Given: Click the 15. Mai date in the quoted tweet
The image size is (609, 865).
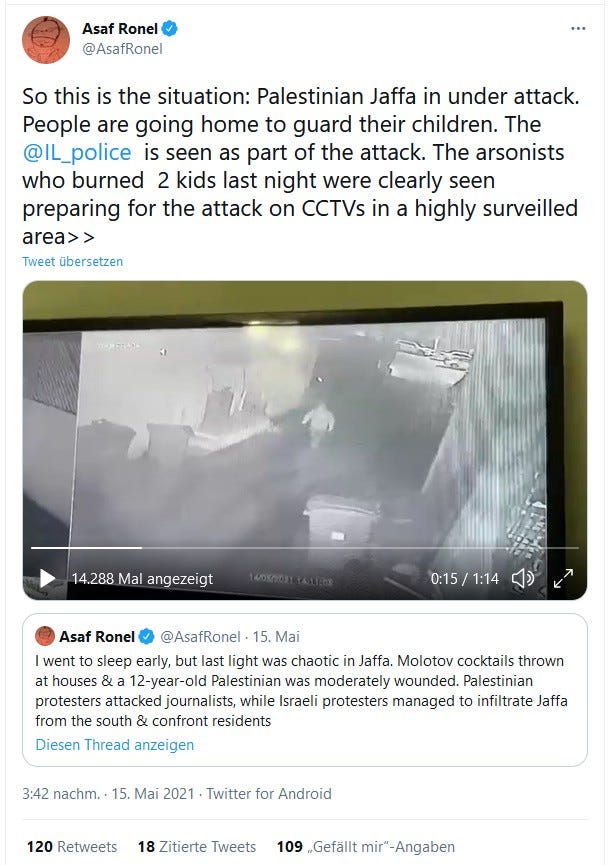Looking at the screenshot, I should [x=276, y=637].
